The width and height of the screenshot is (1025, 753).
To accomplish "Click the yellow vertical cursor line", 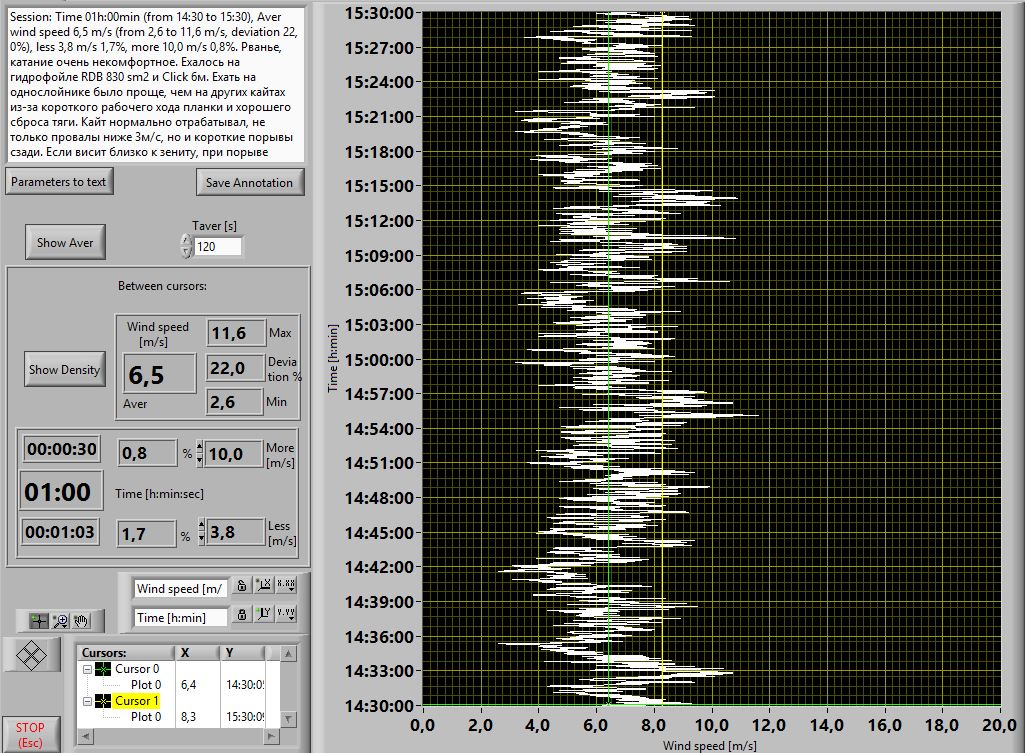I will click(662, 360).
